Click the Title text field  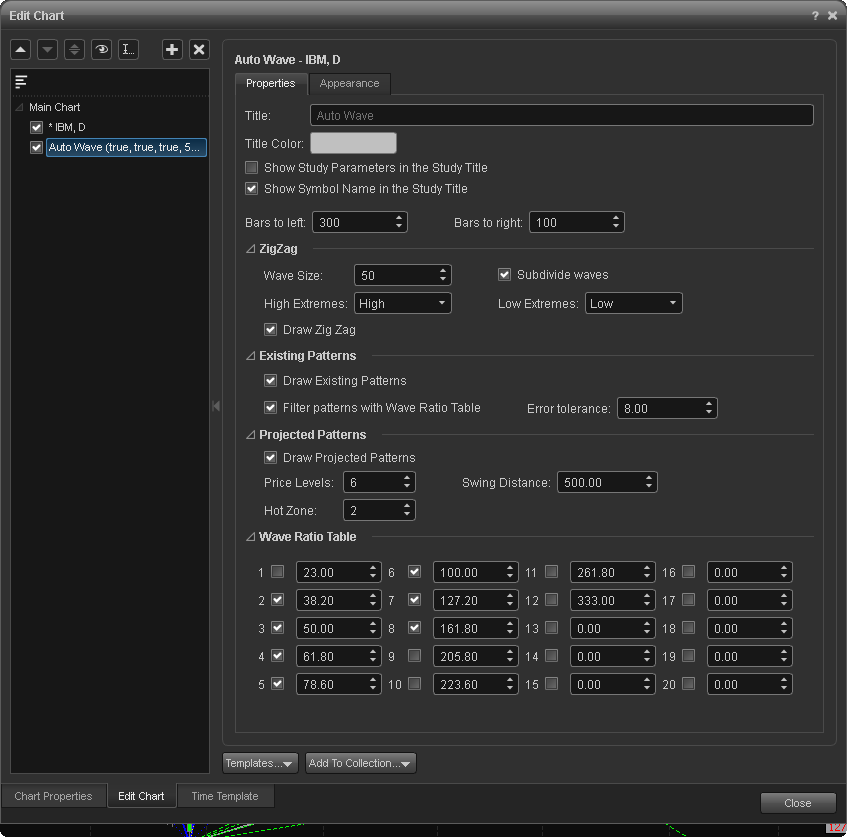(x=562, y=115)
